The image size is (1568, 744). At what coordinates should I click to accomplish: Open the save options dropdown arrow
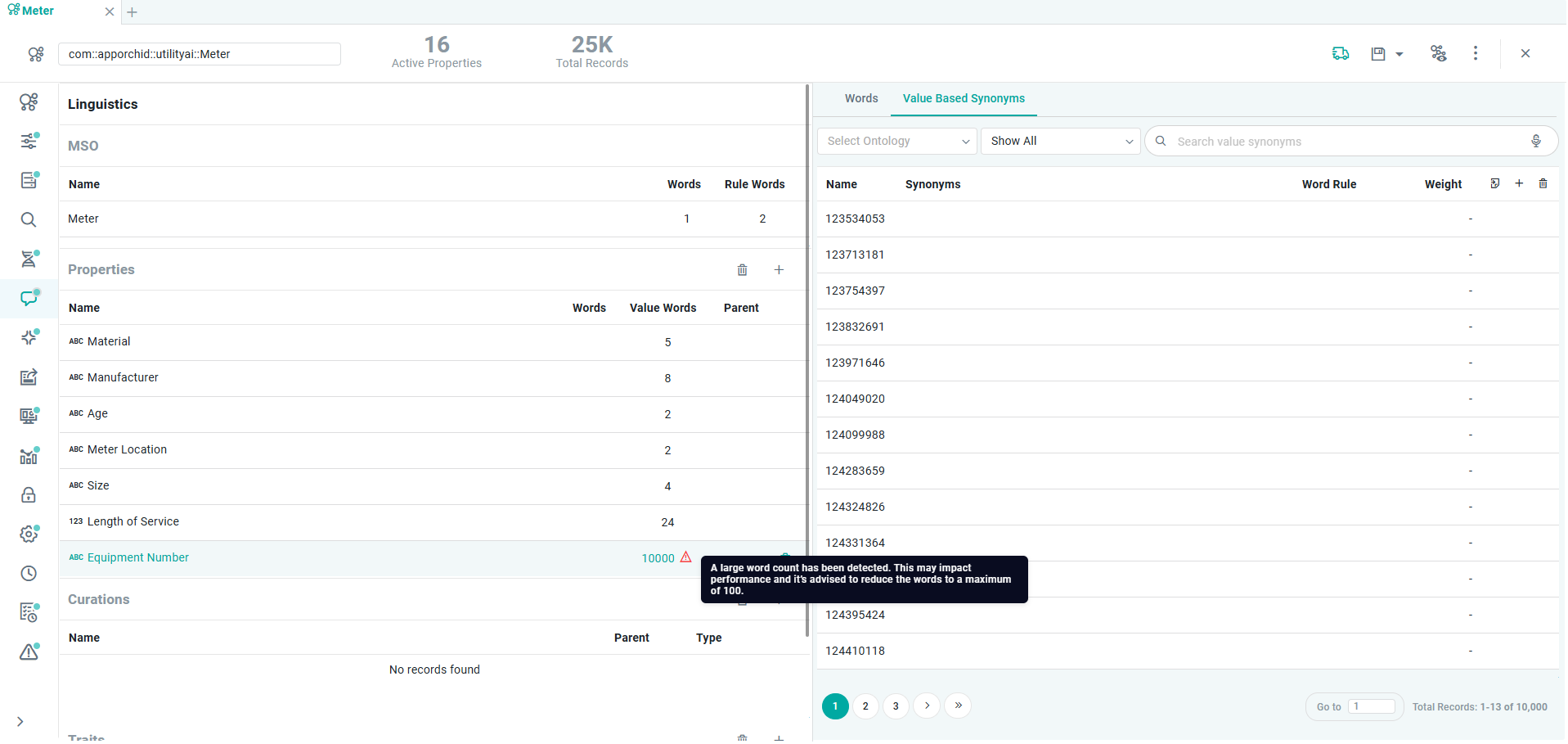click(x=1400, y=54)
